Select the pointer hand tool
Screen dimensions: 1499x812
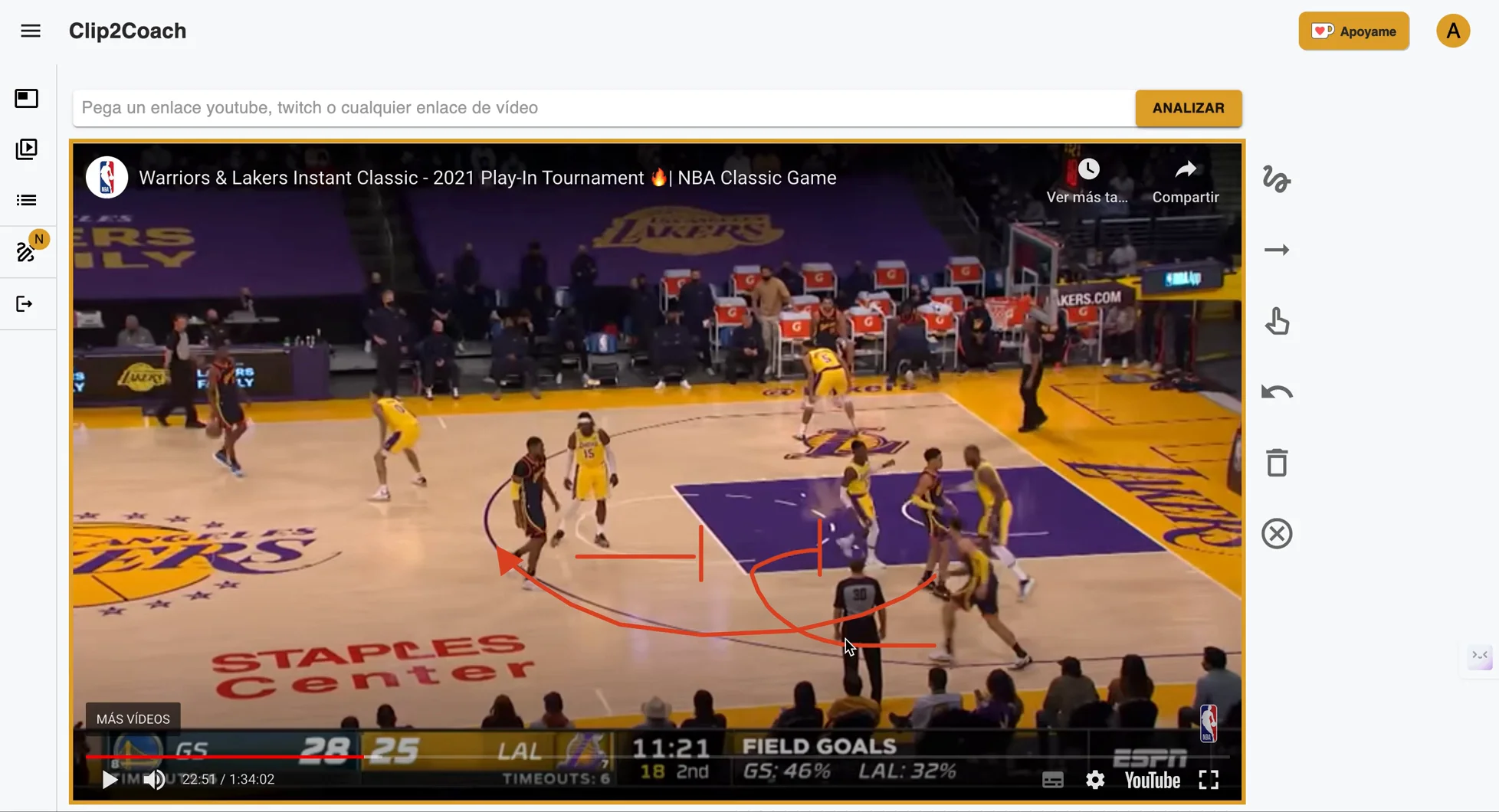tap(1277, 322)
